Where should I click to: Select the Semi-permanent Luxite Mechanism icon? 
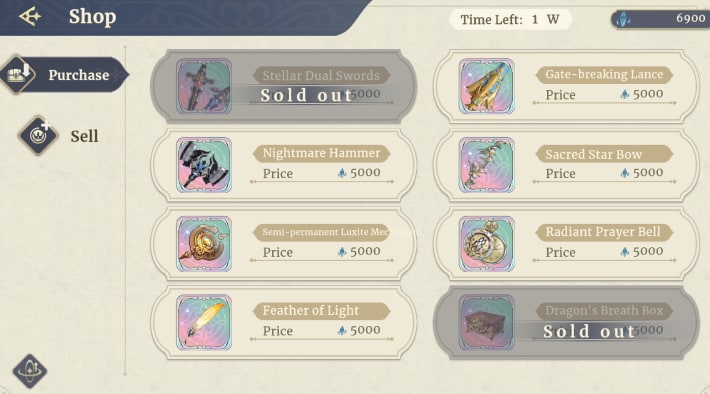(x=204, y=244)
